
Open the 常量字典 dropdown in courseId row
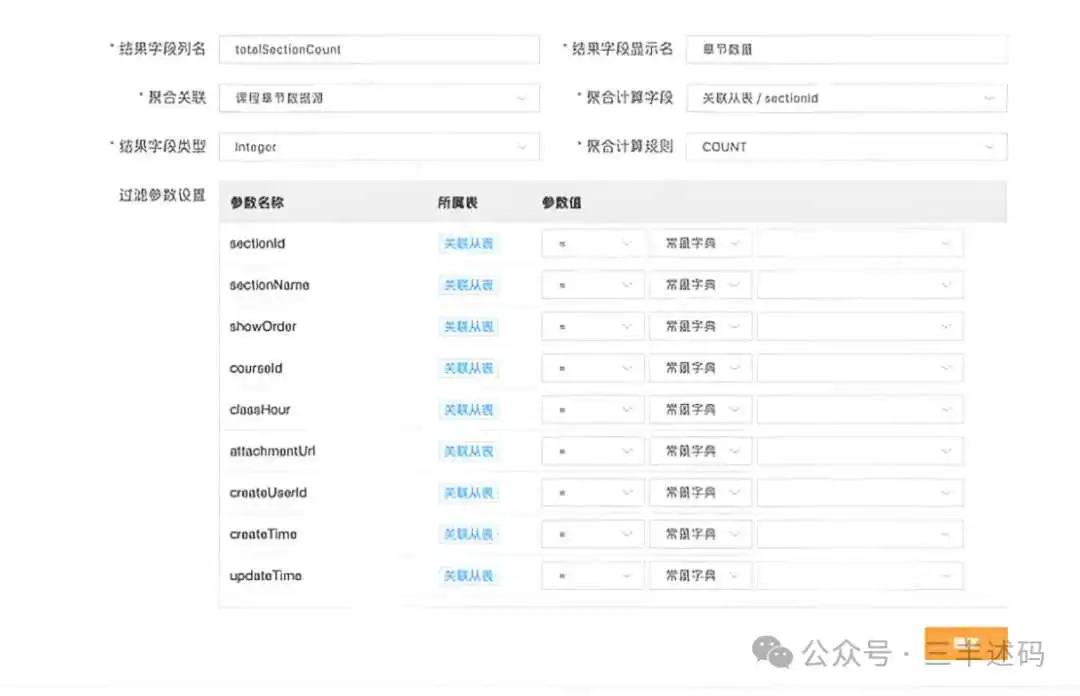pyautogui.click(x=700, y=368)
